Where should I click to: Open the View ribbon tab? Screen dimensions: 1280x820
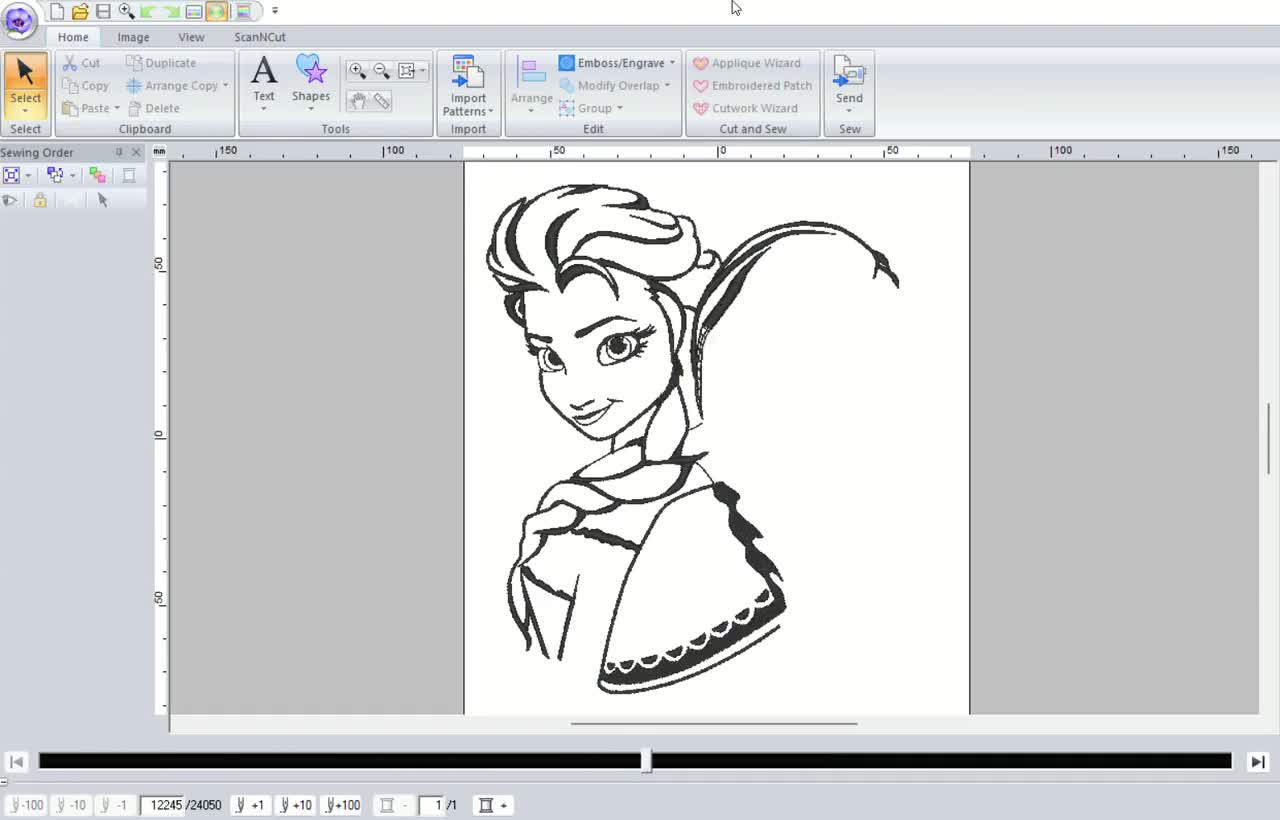point(191,37)
